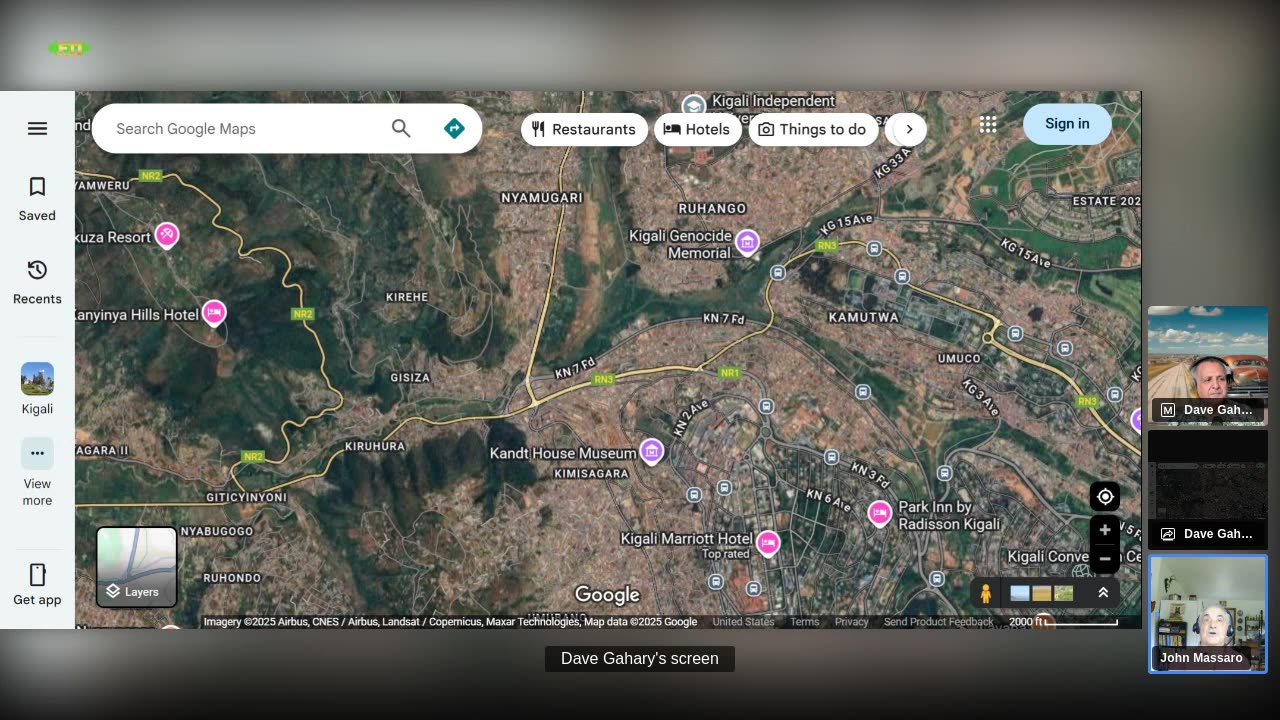Click the green logo at top left
This screenshot has height=720, width=1280.
pos(69,48)
